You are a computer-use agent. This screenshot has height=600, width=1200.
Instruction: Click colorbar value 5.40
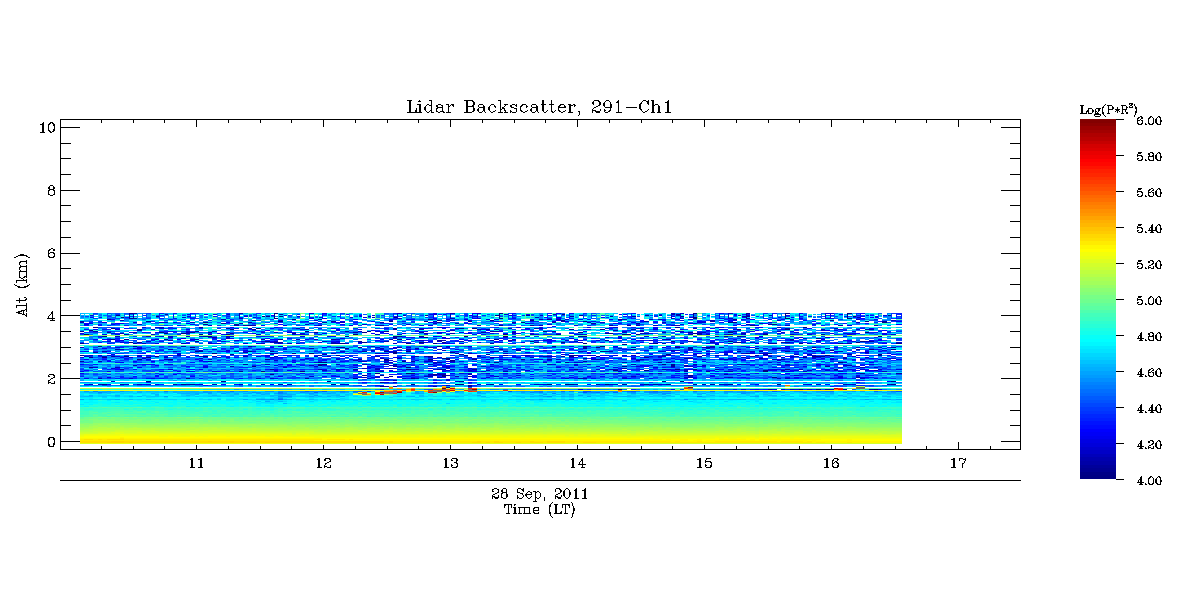coord(1149,229)
